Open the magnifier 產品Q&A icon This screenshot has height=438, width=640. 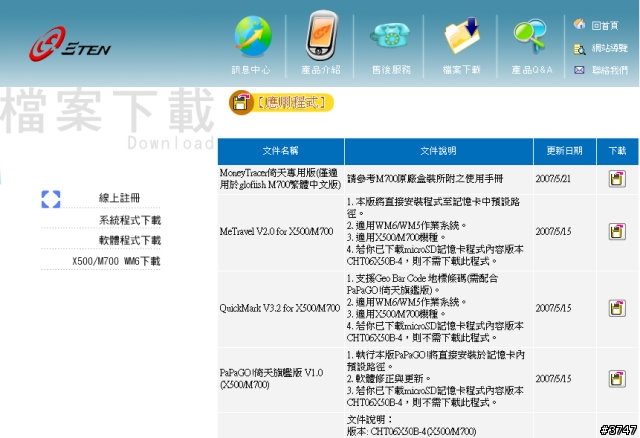(x=530, y=35)
